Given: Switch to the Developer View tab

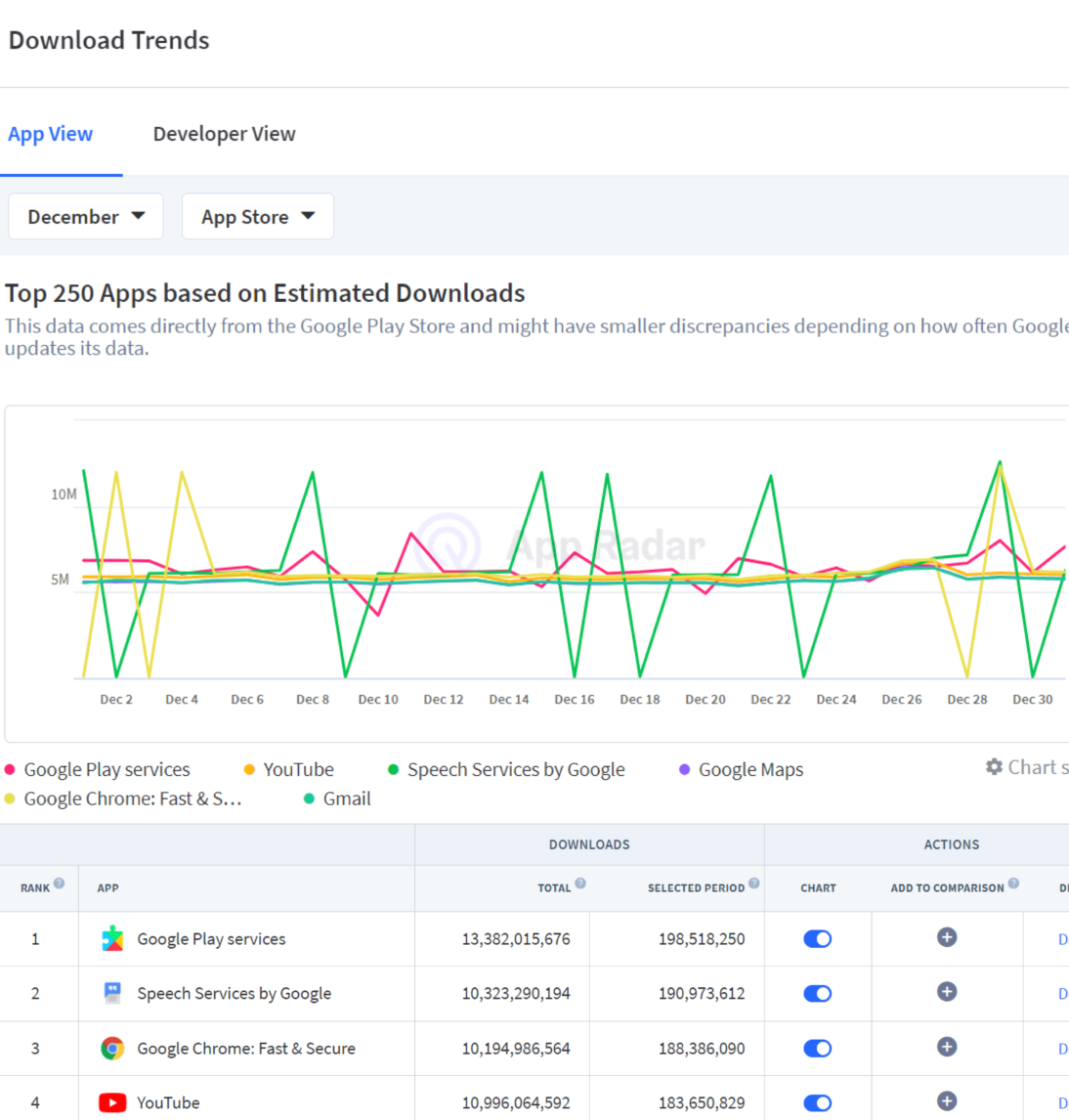Looking at the screenshot, I should [x=224, y=134].
